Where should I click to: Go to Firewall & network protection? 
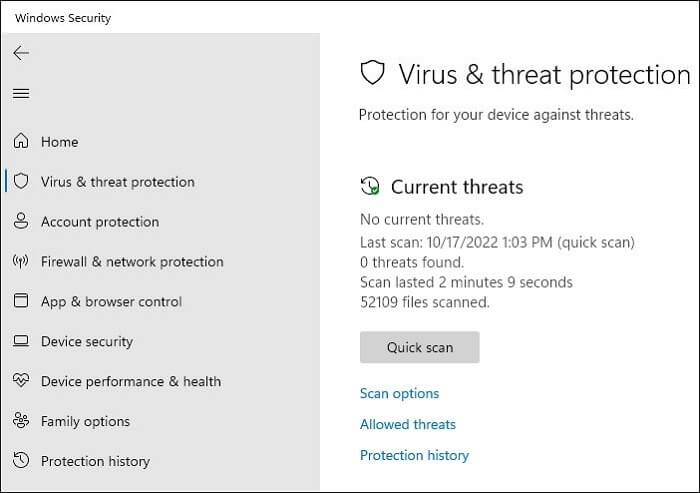click(132, 262)
